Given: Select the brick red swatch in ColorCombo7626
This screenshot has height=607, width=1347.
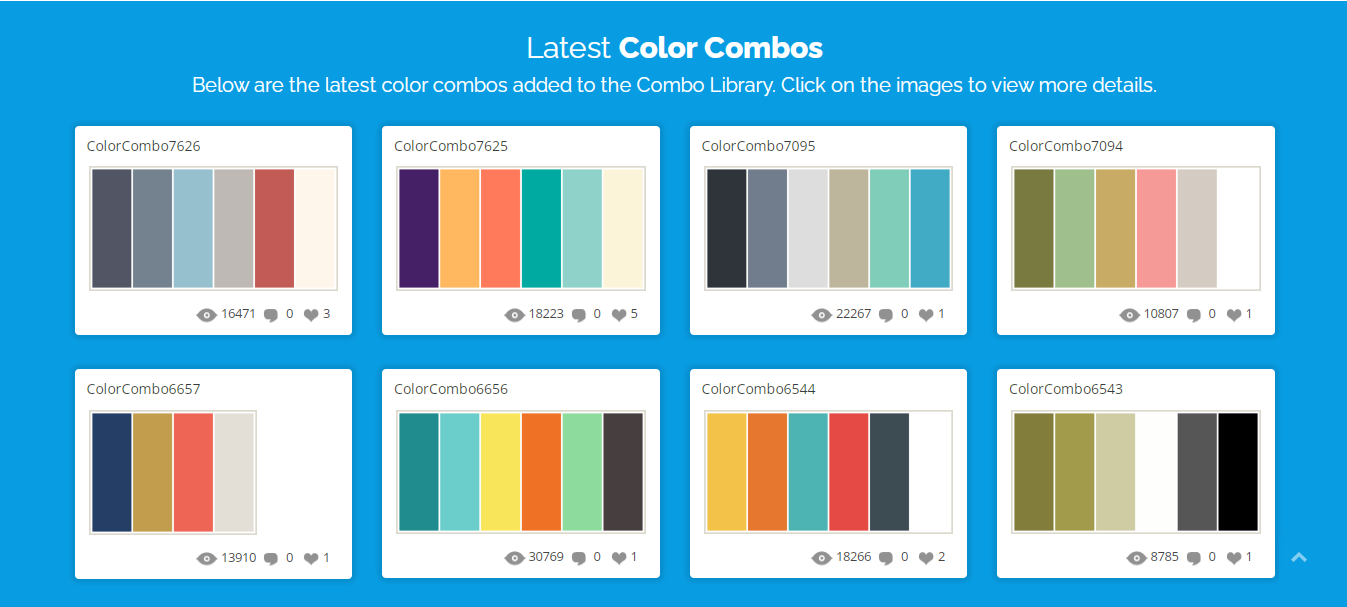Looking at the screenshot, I should (x=274, y=229).
